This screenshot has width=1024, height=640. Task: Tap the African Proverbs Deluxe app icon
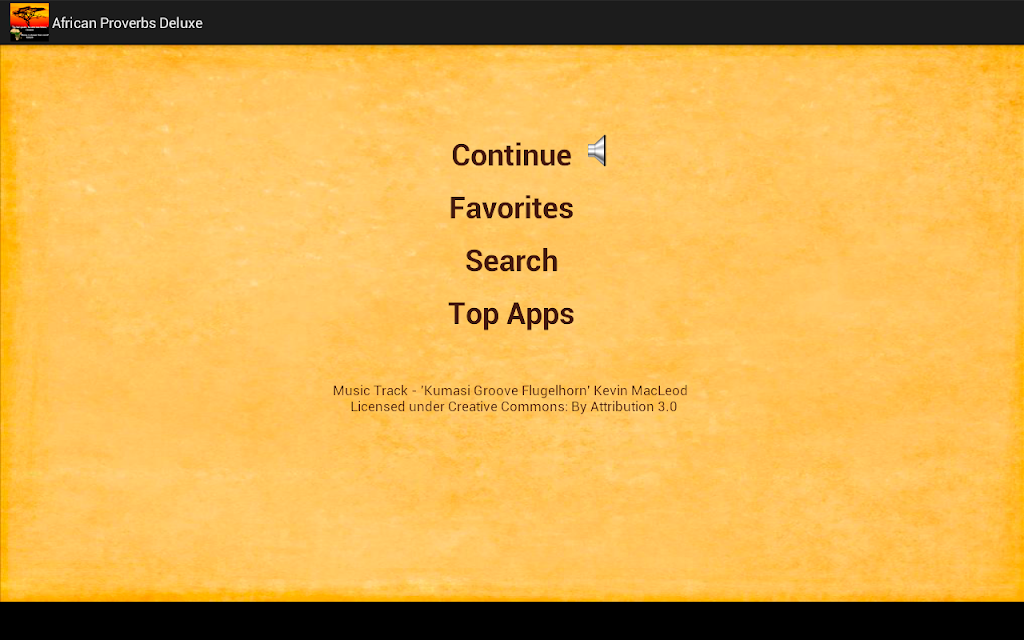point(29,22)
